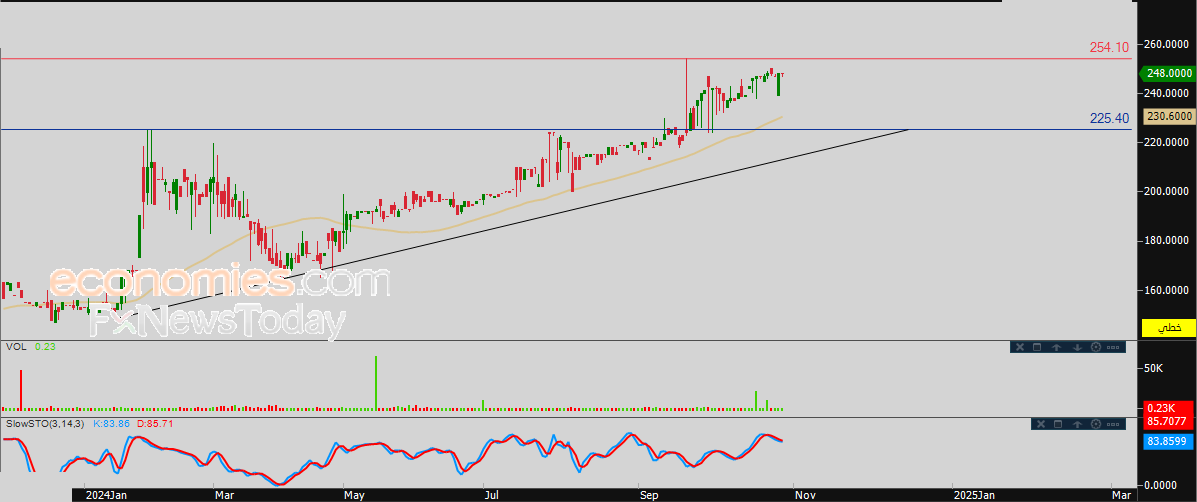Click the 50K volume axis label
Image resolution: width=1197 pixels, height=502 pixels.
1152,368
